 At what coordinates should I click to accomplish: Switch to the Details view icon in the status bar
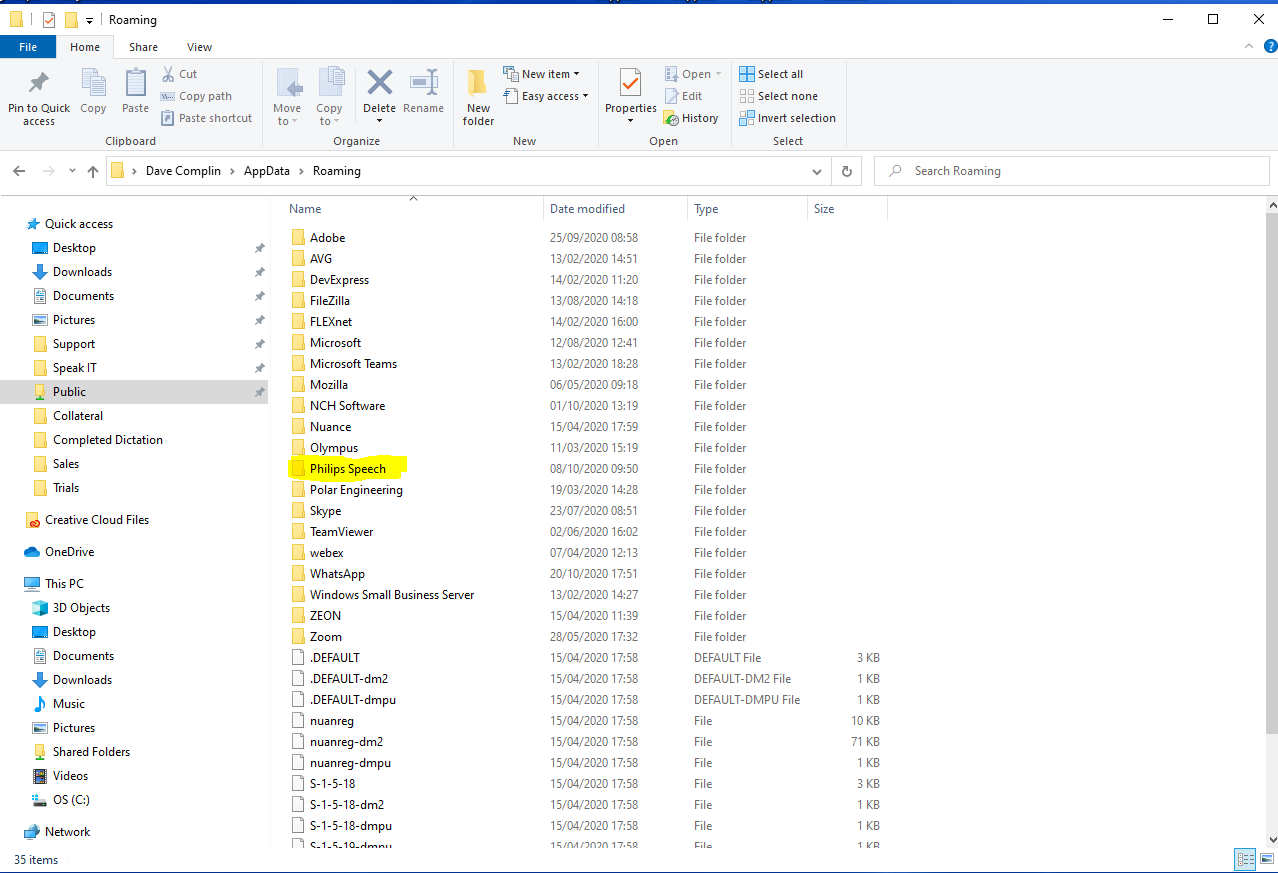pos(1245,859)
